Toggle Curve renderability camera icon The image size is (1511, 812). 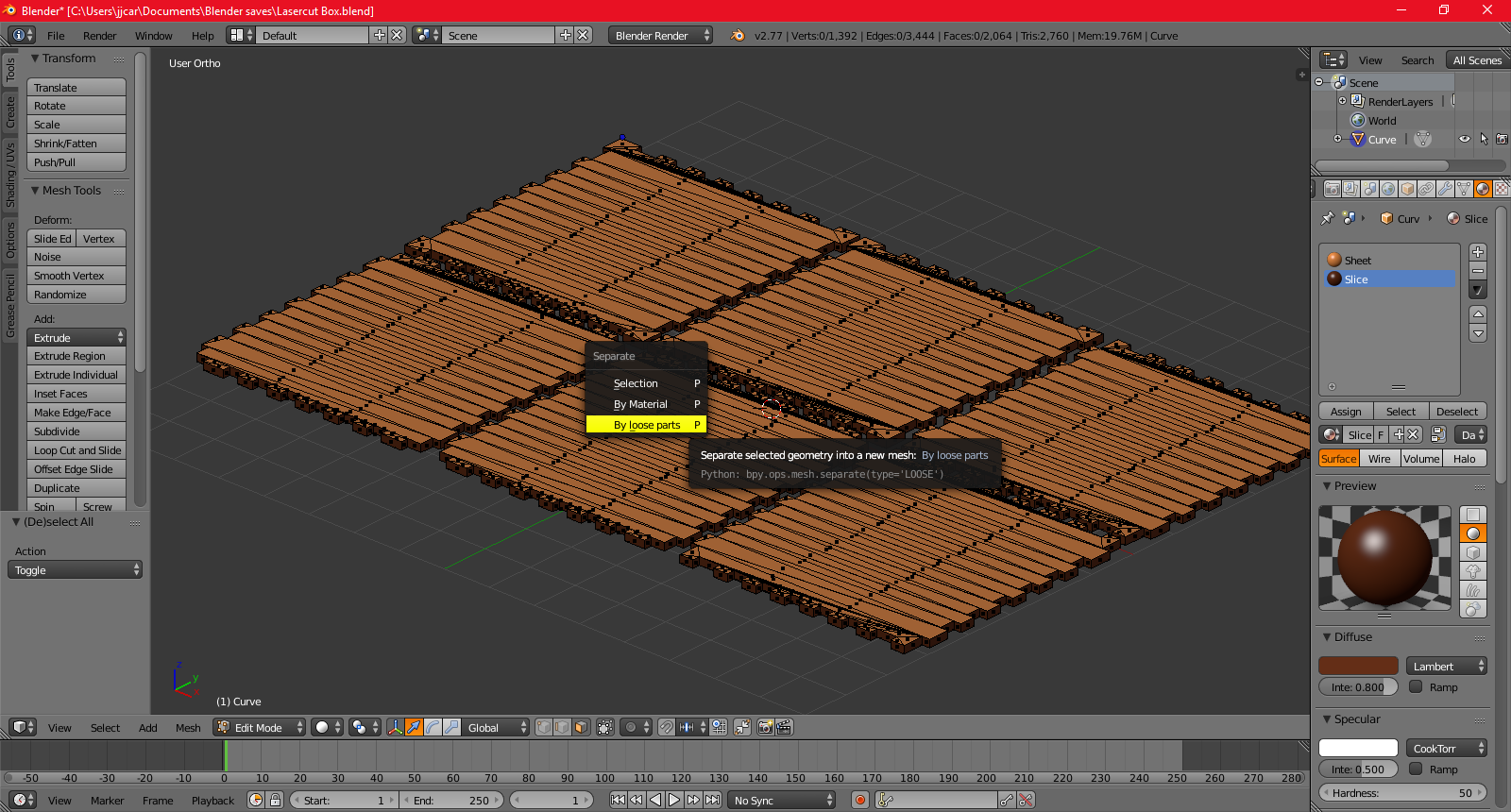pos(1502,139)
